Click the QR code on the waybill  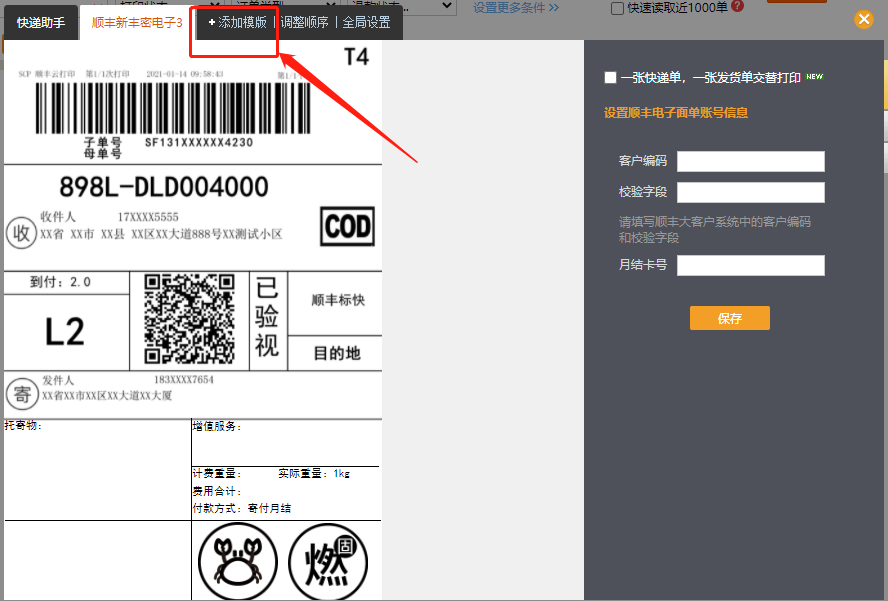pos(189,319)
